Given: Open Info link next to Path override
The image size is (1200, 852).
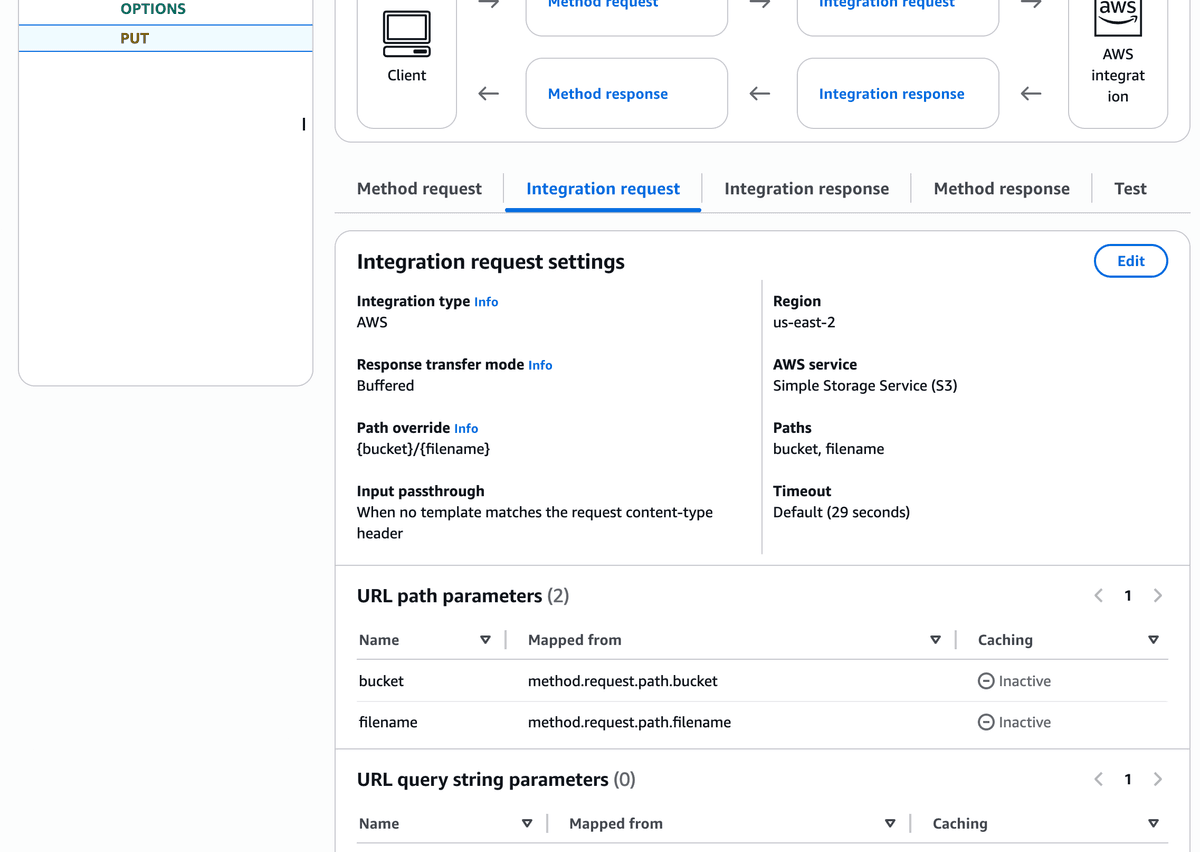Looking at the screenshot, I should [466, 429].
